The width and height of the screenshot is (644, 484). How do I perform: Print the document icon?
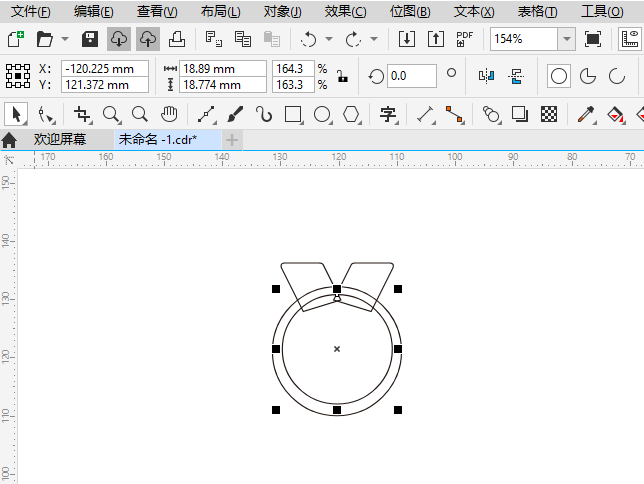tap(177, 39)
